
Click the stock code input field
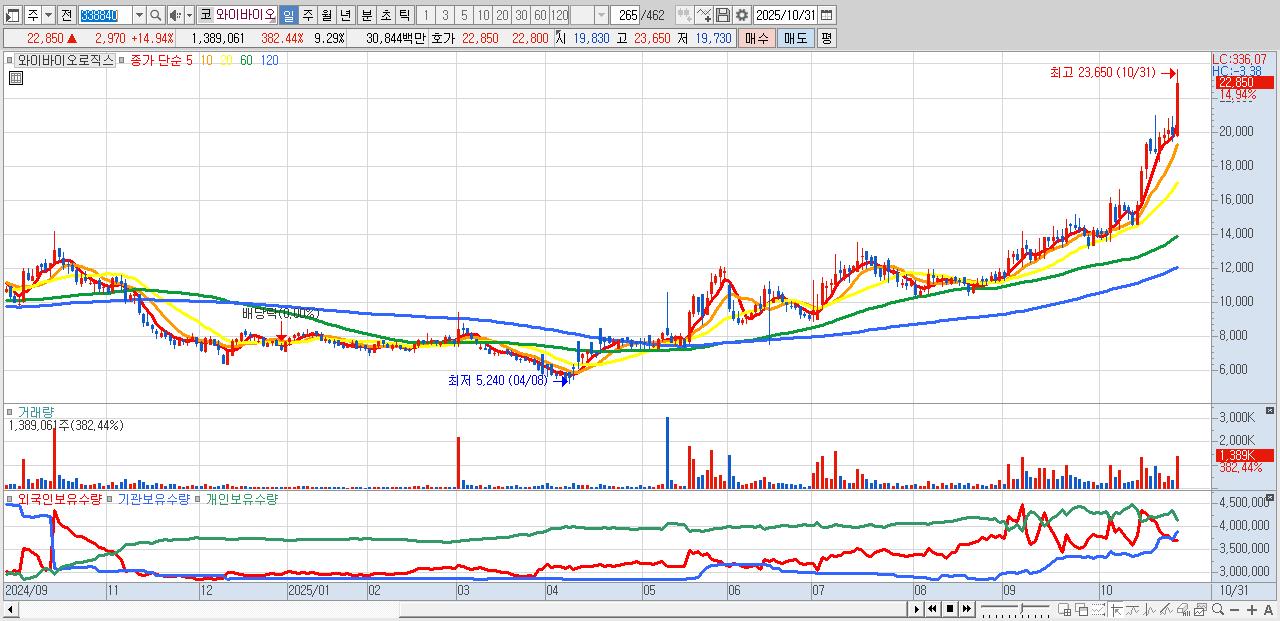105,15
